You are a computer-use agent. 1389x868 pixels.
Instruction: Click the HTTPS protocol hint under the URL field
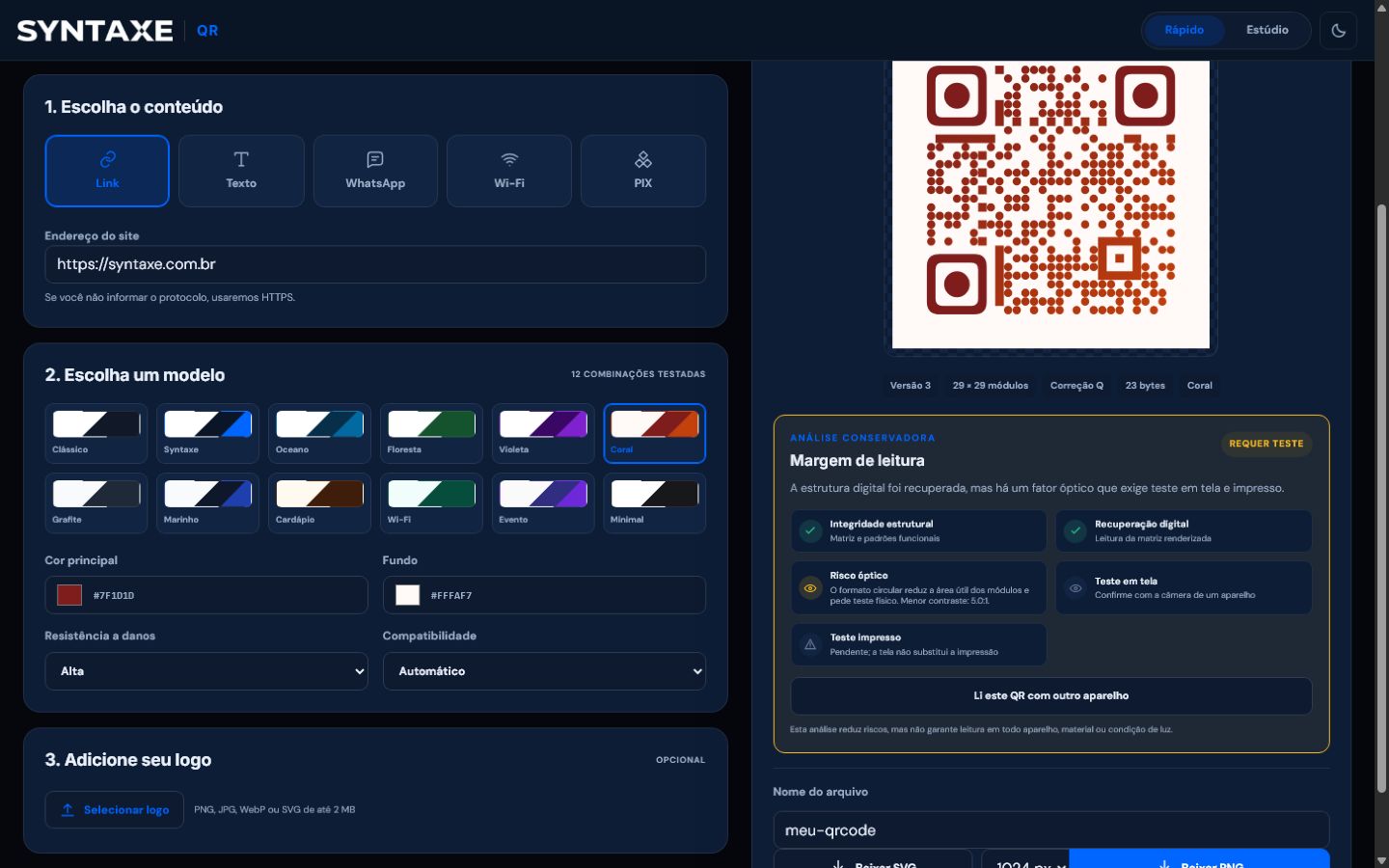(x=170, y=297)
